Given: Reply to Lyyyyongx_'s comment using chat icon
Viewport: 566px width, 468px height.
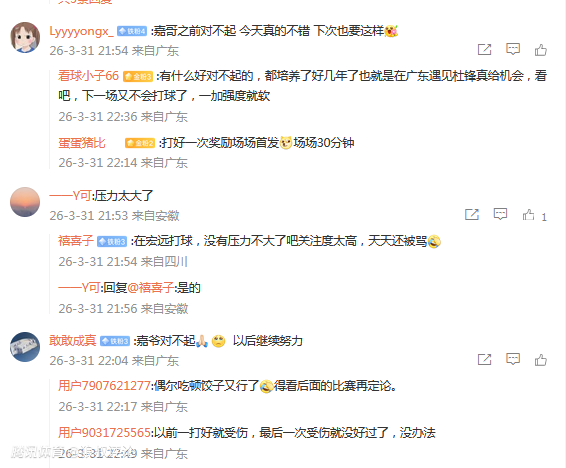Looking at the screenshot, I should tap(513, 49).
